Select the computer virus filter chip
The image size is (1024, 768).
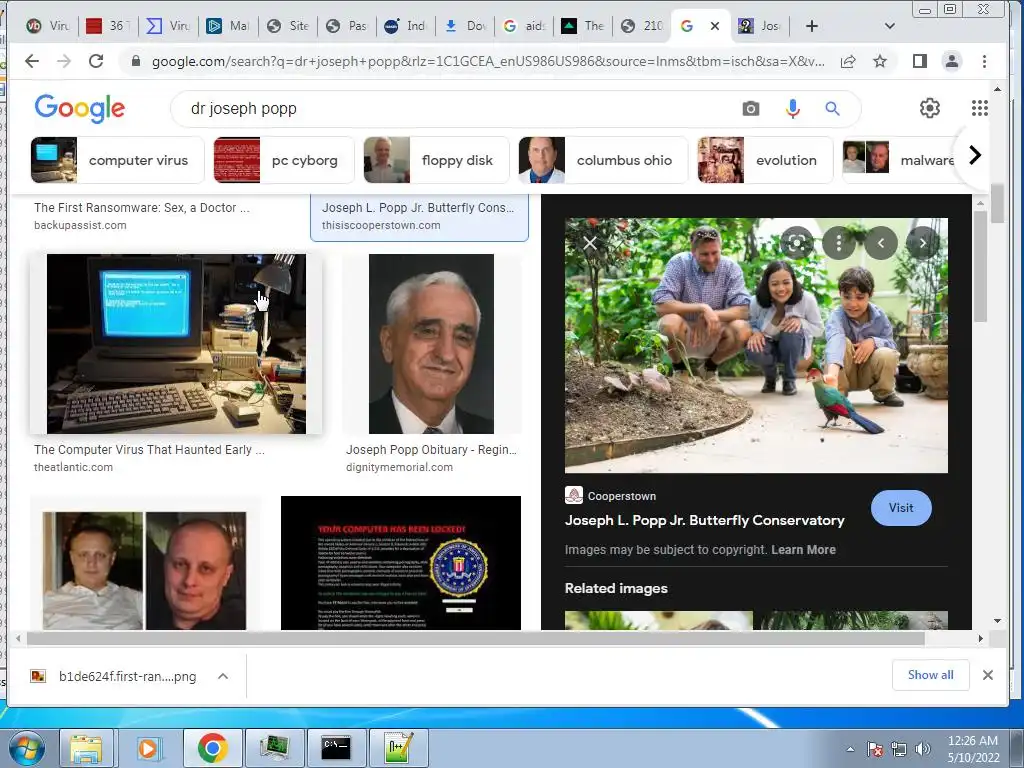[x=118, y=160]
